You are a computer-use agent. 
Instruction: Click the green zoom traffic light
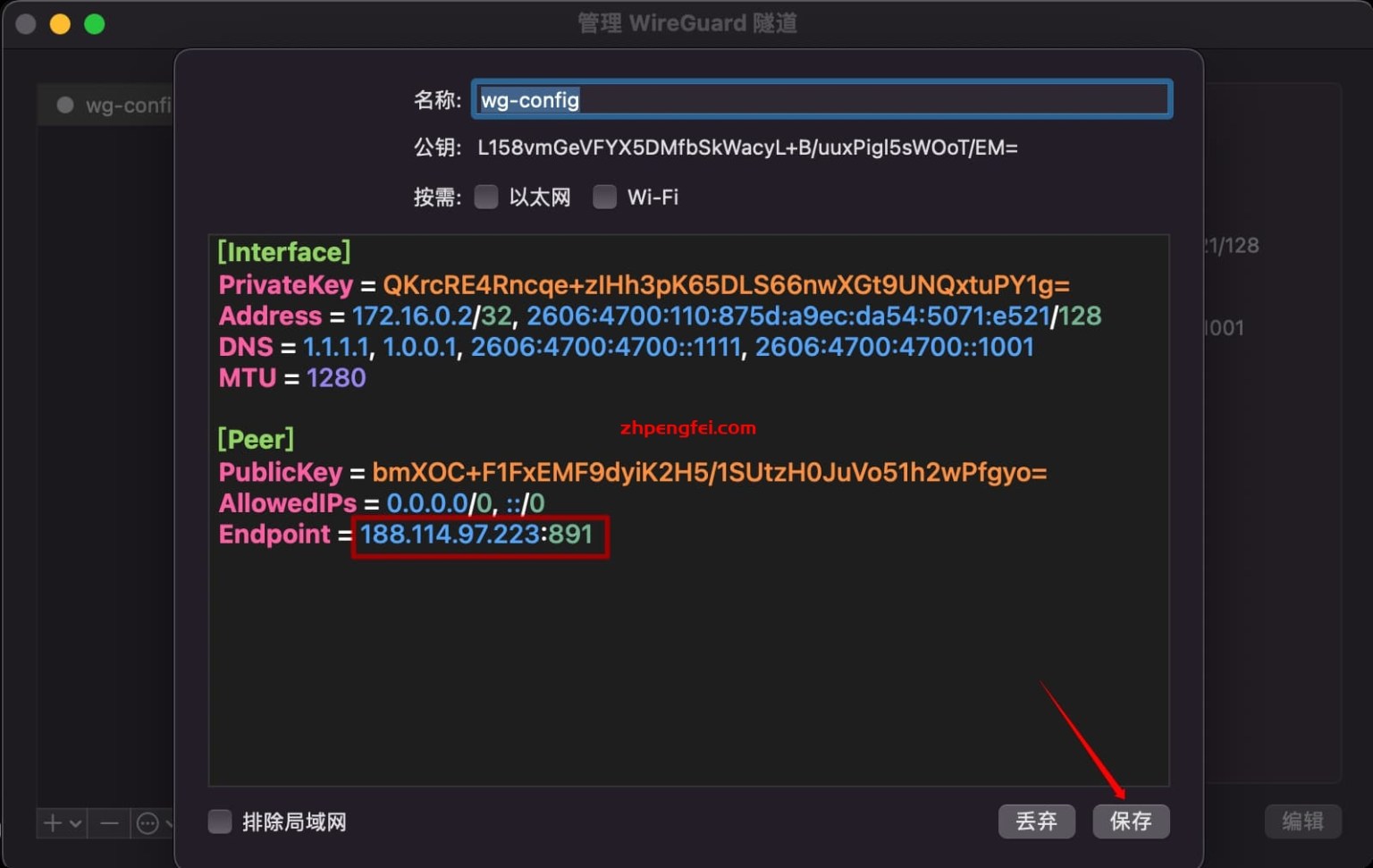pos(94,23)
